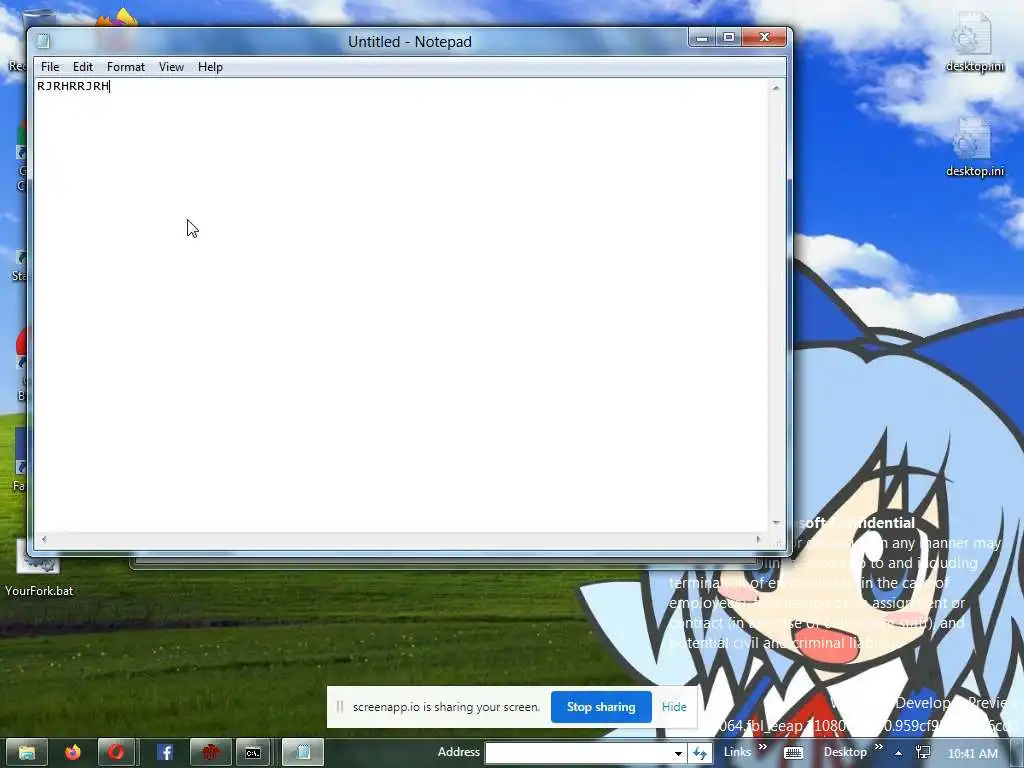Open the on-screen keyboard tray icon
1024x768 pixels.
[x=793, y=753]
